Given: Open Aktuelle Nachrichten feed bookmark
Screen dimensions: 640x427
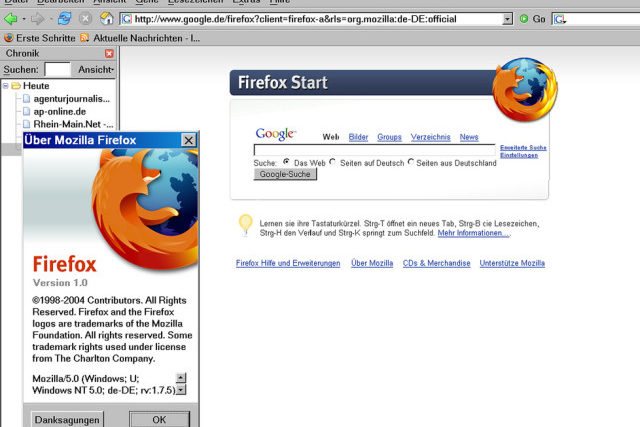Looking at the screenshot, I should [x=140, y=38].
